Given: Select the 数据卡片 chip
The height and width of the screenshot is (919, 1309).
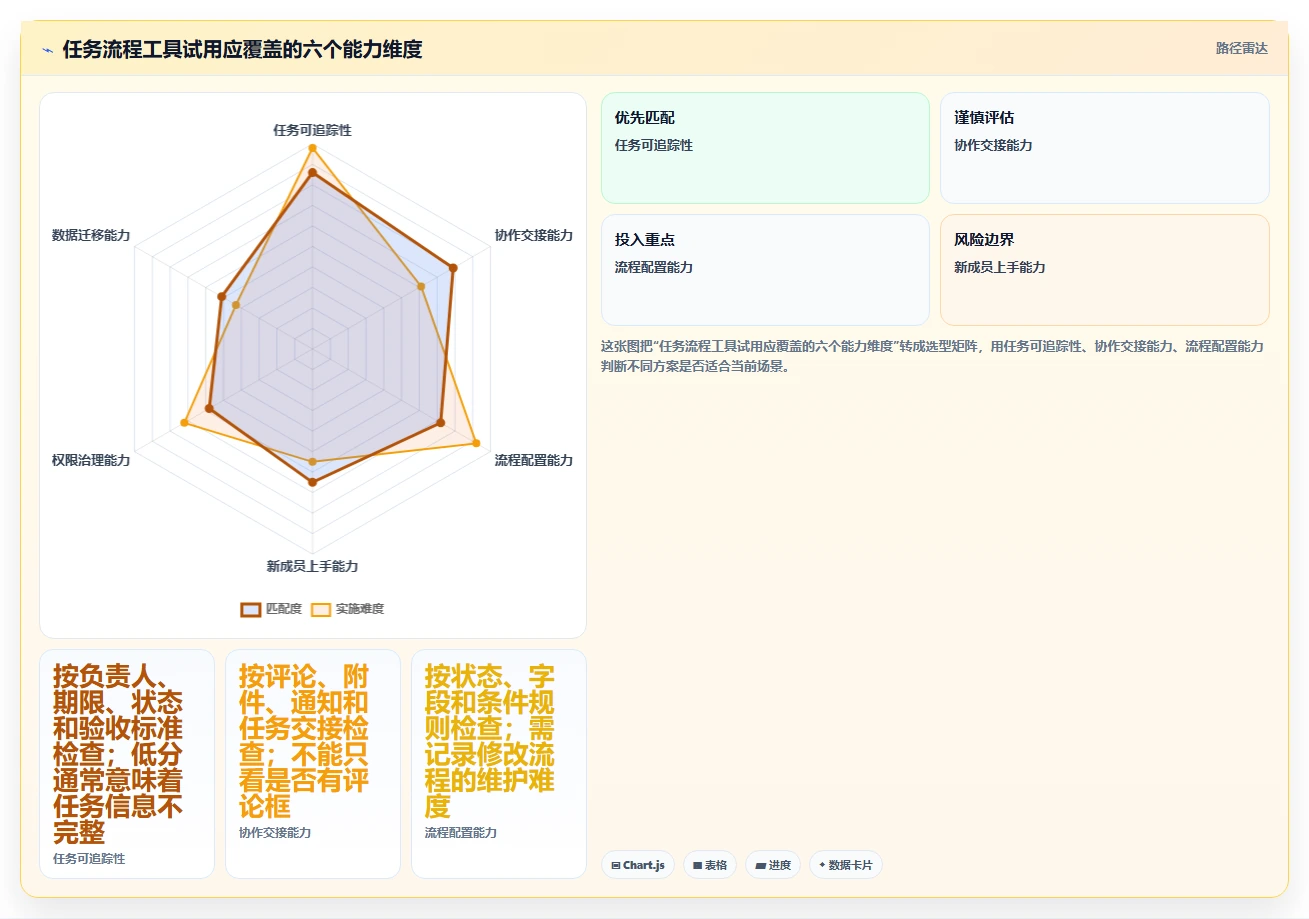Looking at the screenshot, I should (845, 865).
